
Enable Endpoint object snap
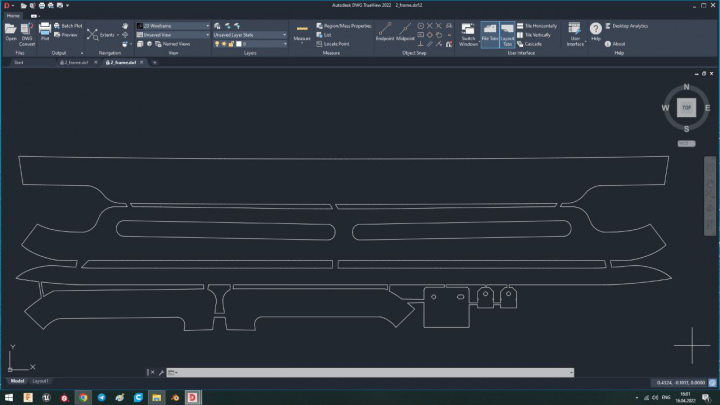click(385, 32)
